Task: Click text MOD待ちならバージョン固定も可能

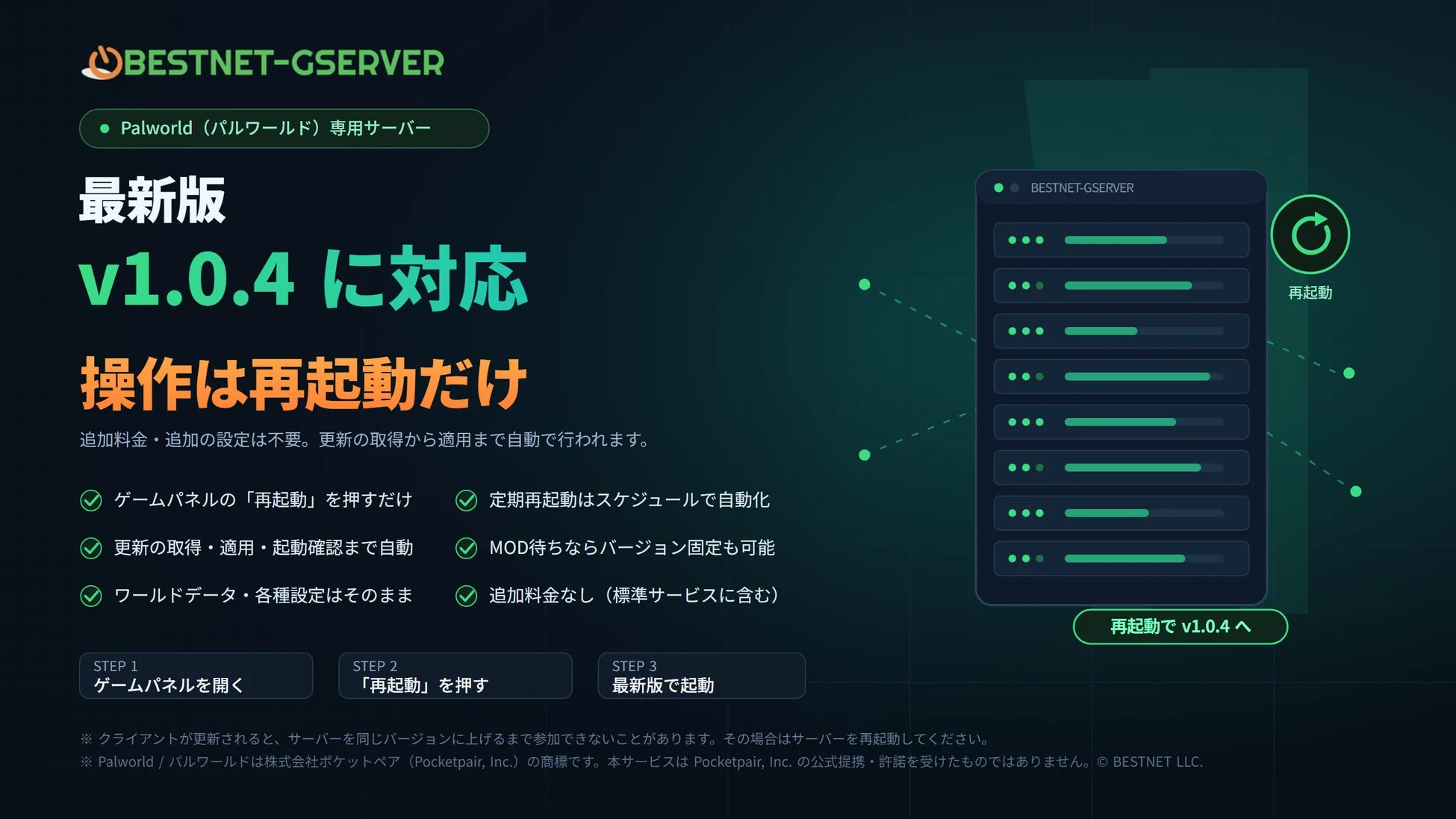Action: (x=632, y=547)
